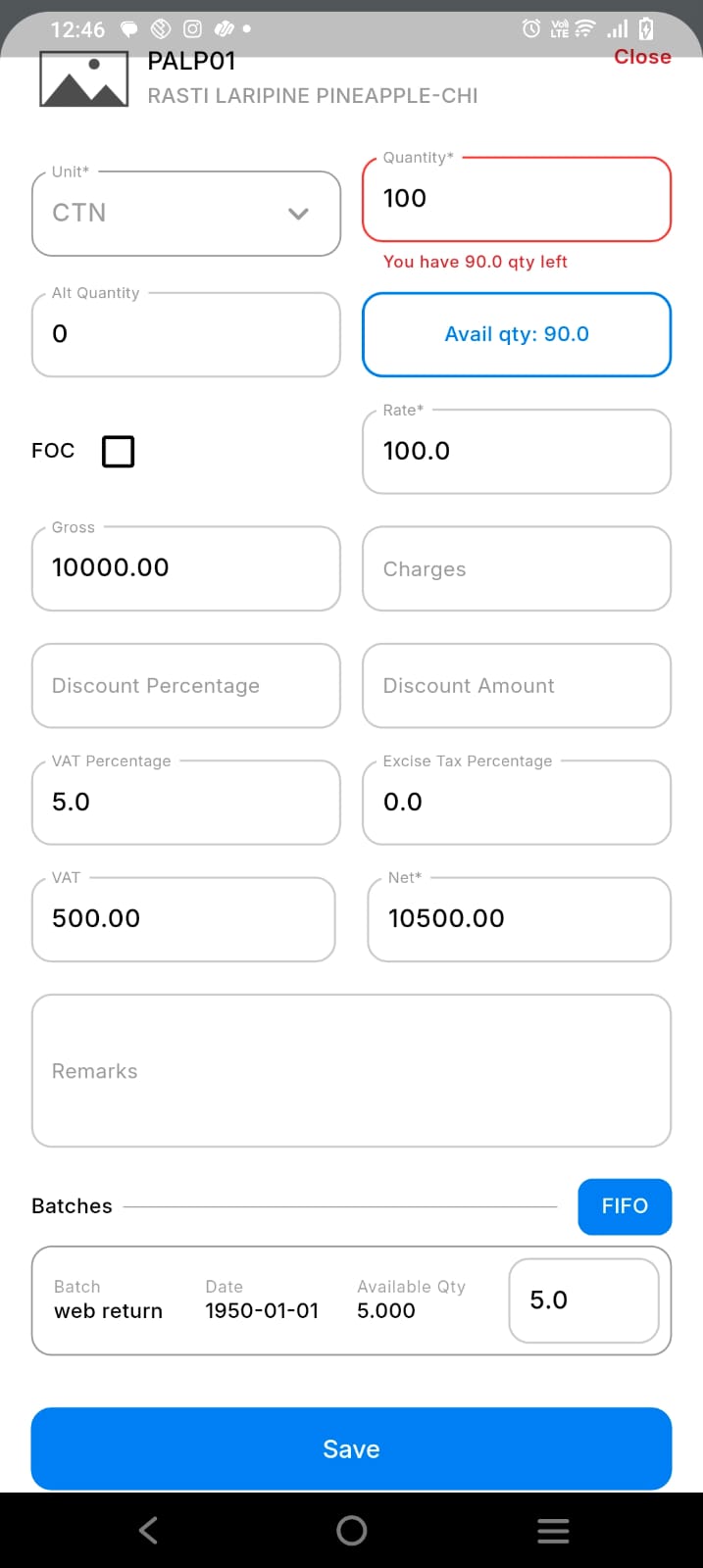
Task: Edit the web return batch quantity field
Action: click(x=583, y=1300)
